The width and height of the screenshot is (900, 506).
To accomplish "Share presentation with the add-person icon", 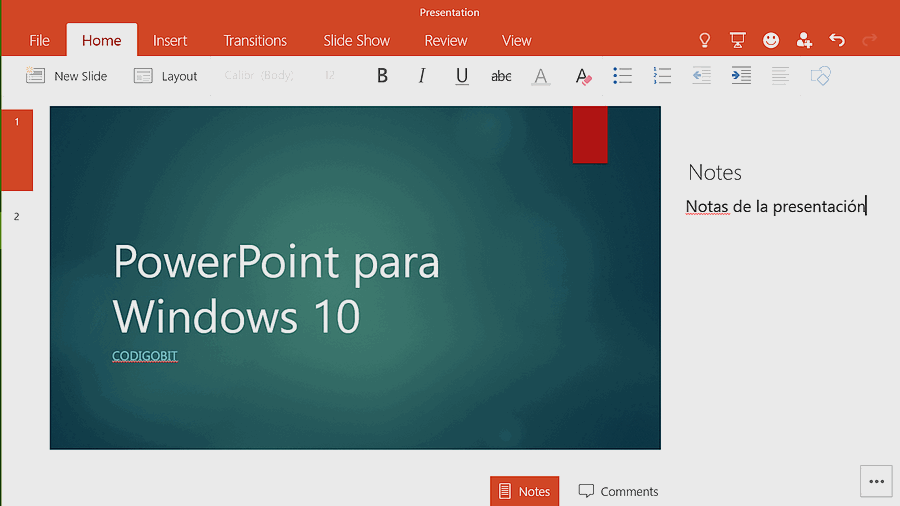I will click(x=804, y=40).
